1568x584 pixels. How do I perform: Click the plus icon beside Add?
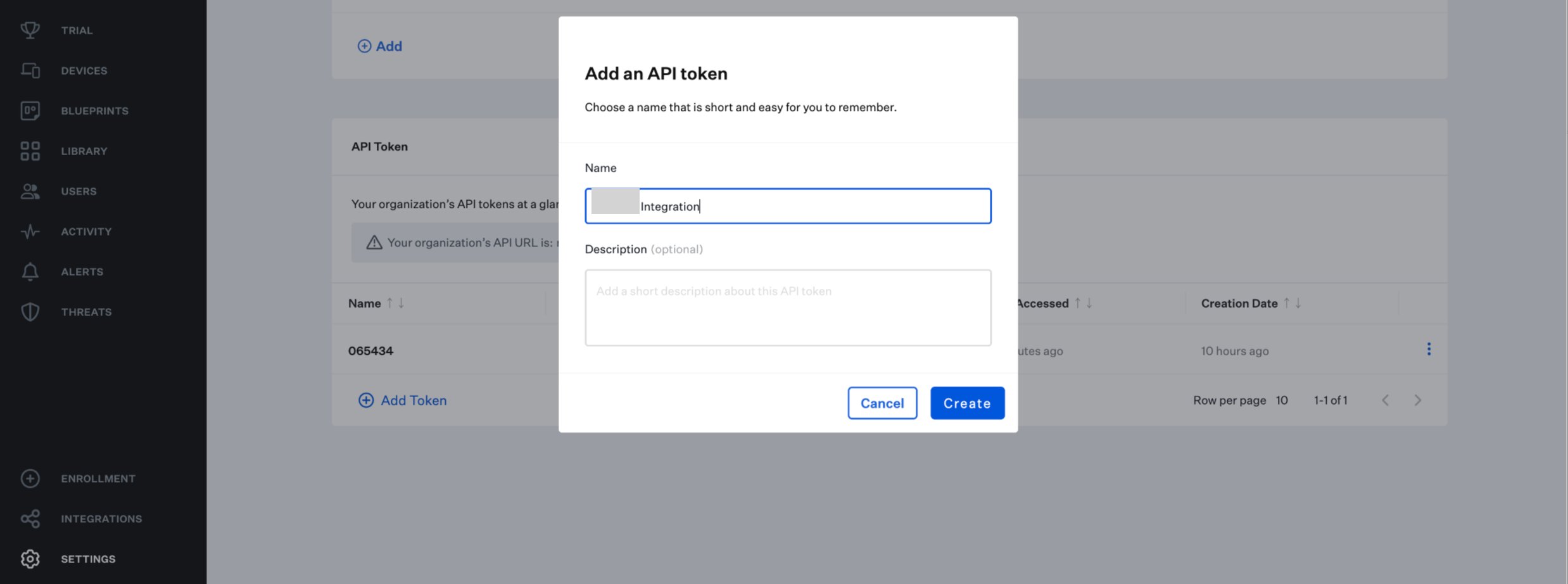point(364,46)
